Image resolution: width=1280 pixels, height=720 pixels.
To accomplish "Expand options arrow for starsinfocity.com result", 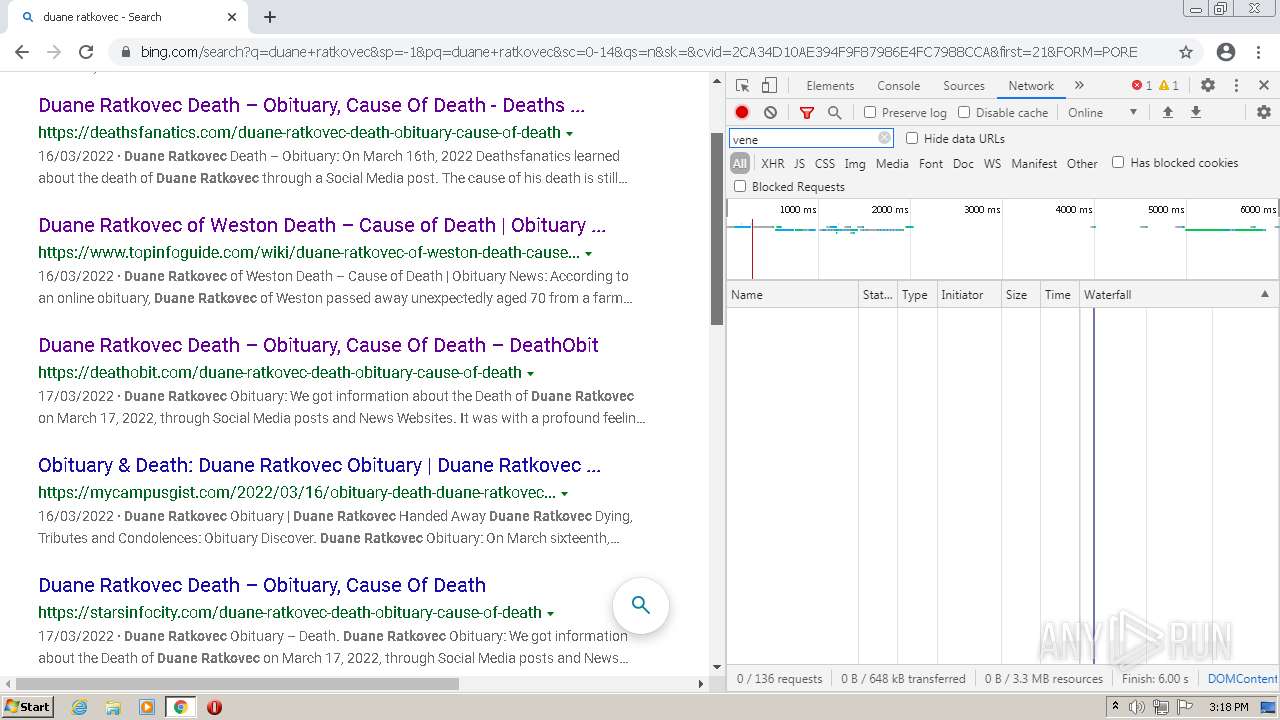I will tap(550, 614).
